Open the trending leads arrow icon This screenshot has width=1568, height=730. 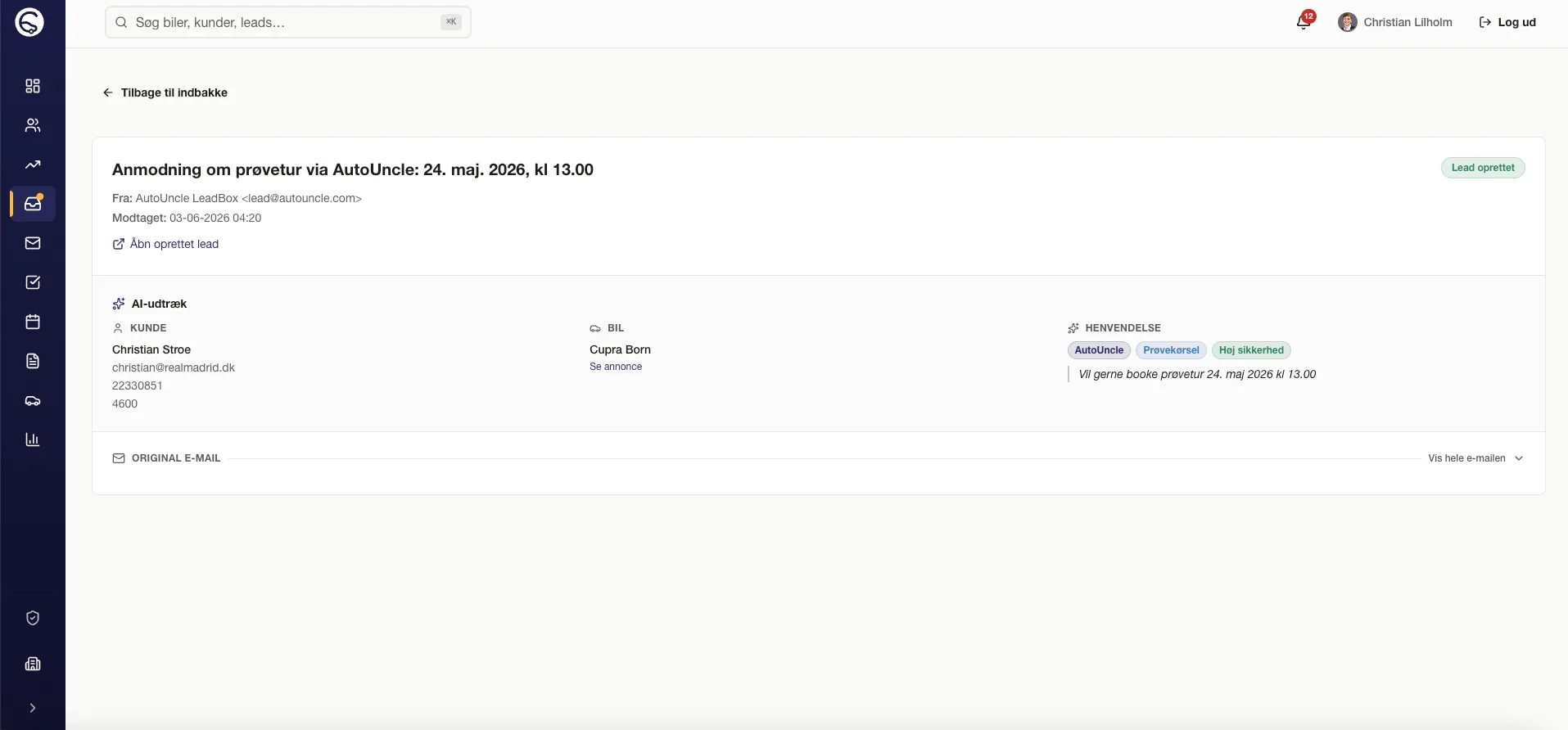(x=33, y=164)
